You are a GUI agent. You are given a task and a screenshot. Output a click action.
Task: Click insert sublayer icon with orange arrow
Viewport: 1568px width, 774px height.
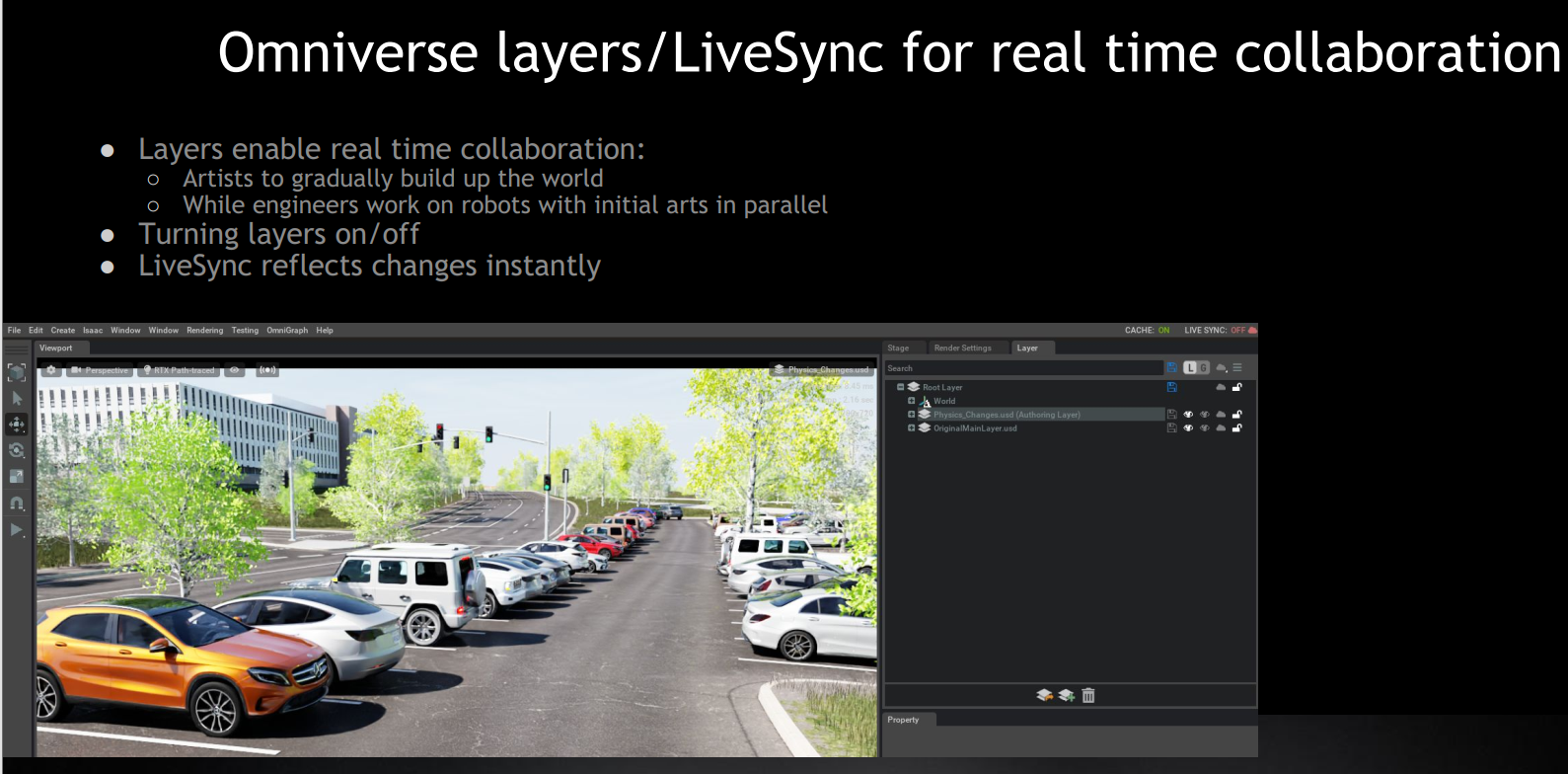click(1045, 695)
